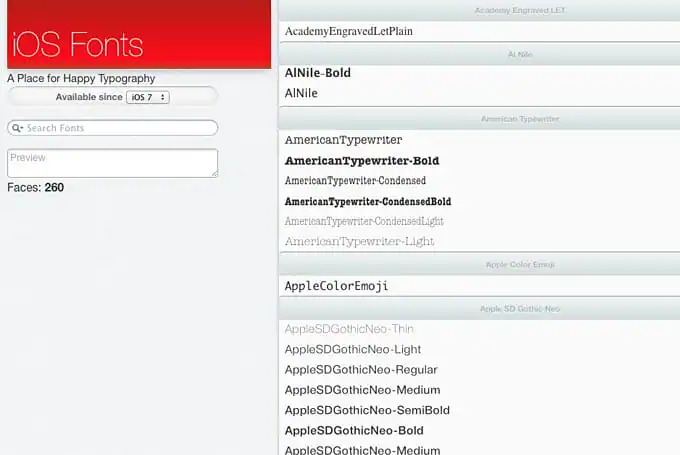Choose the AppleColorEmoji font row
This screenshot has width=680, height=455.
[336, 286]
